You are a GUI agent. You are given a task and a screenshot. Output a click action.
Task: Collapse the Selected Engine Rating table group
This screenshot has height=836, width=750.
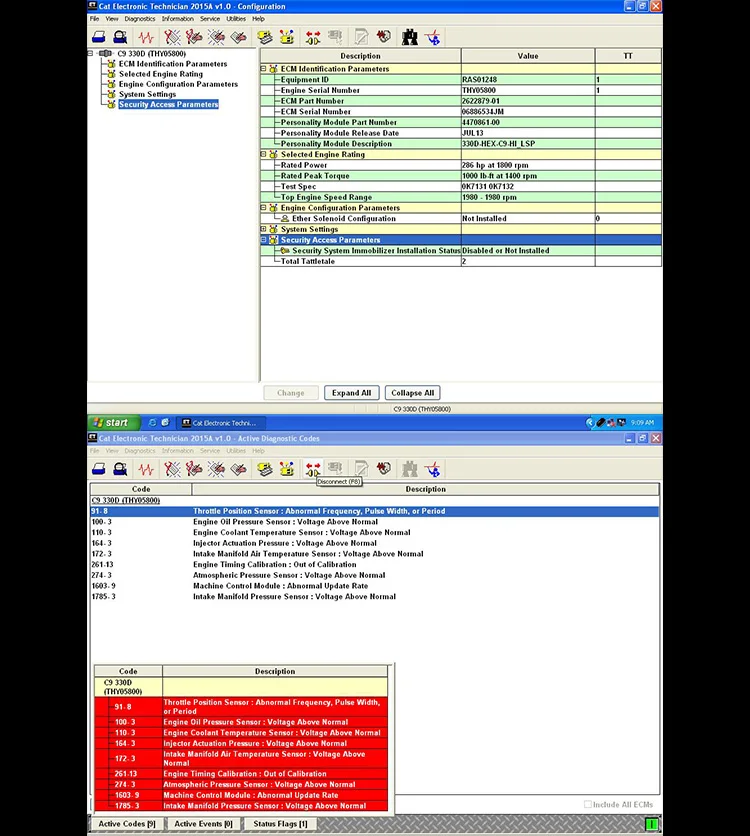[x=263, y=154]
